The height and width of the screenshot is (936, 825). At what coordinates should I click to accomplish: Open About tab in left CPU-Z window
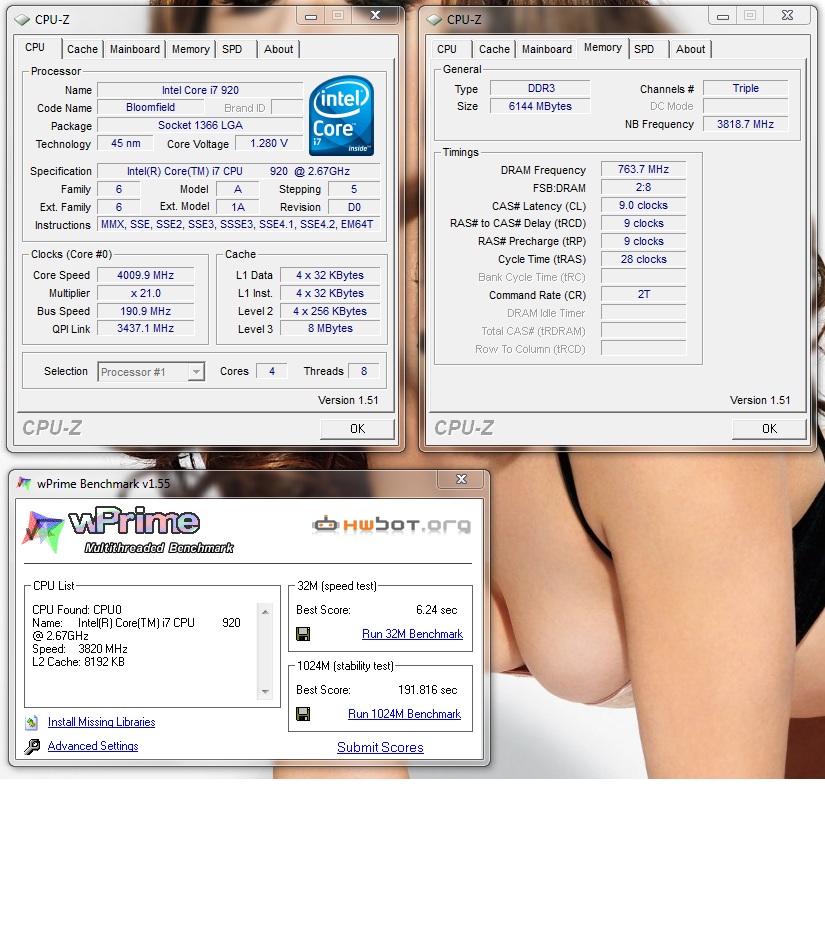[x=279, y=49]
